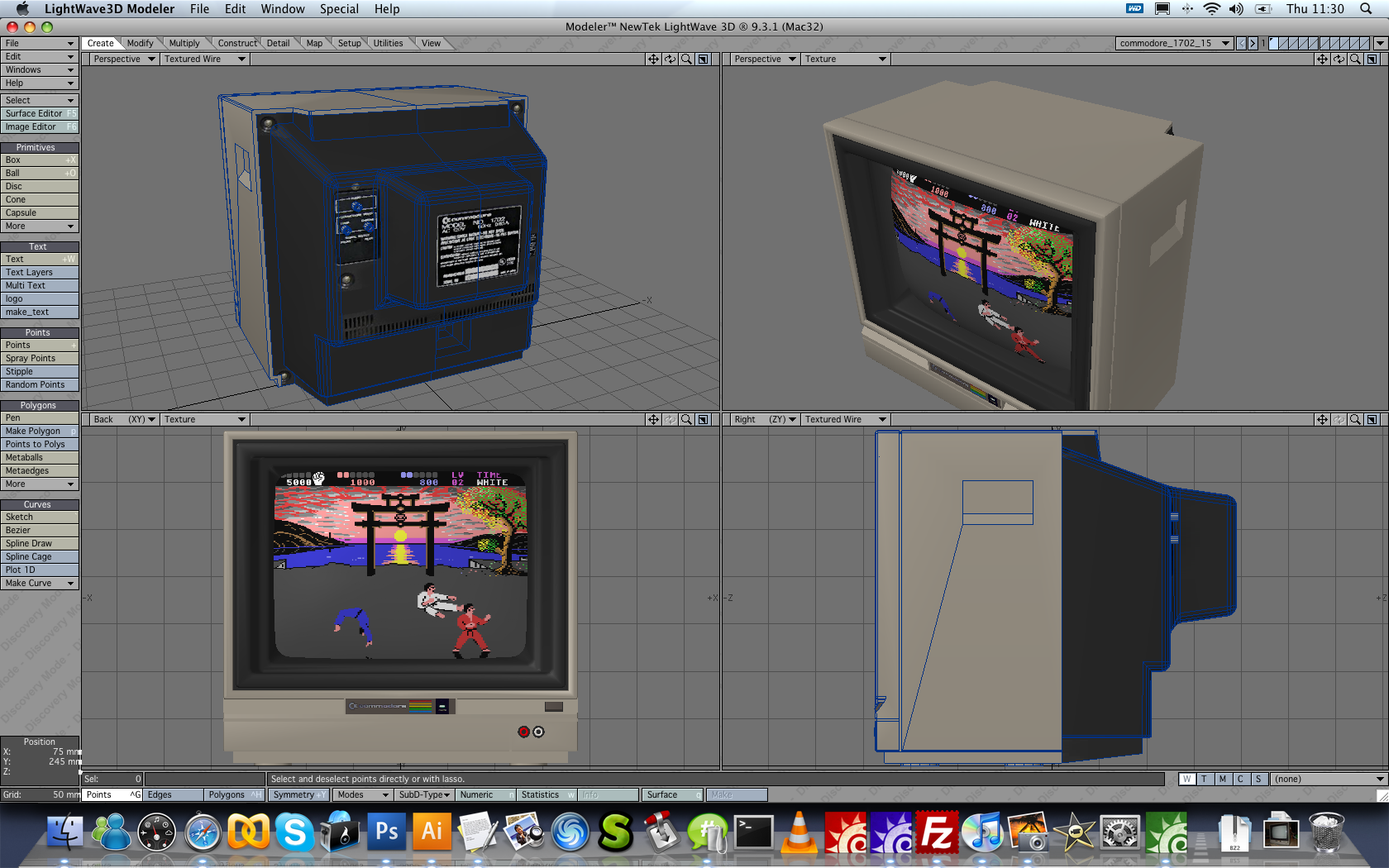Image resolution: width=1389 pixels, height=868 pixels.
Task: Open (none) vertex map dropdown
Action: coord(1328,780)
